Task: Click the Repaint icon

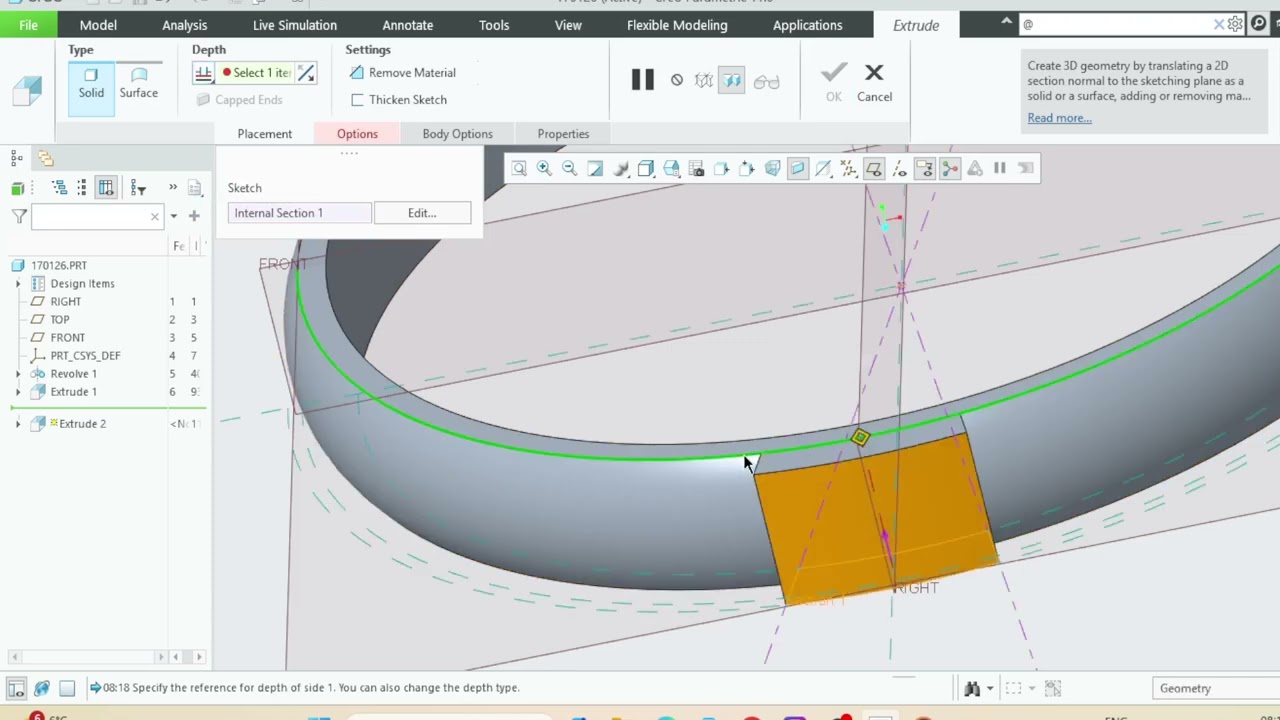Action: [x=595, y=169]
